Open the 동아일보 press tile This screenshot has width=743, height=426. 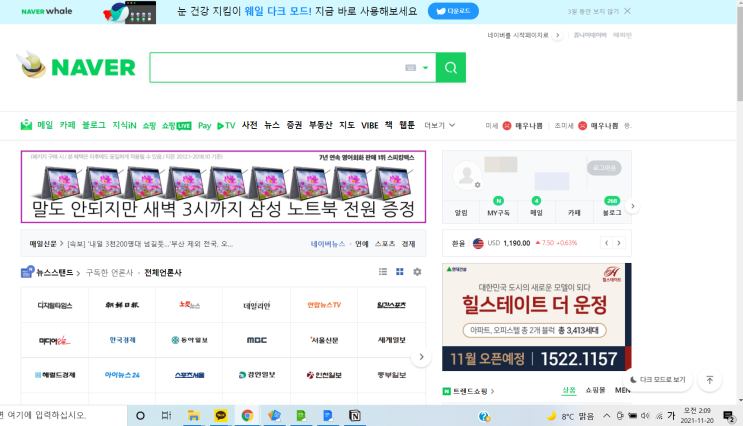tap(190, 340)
